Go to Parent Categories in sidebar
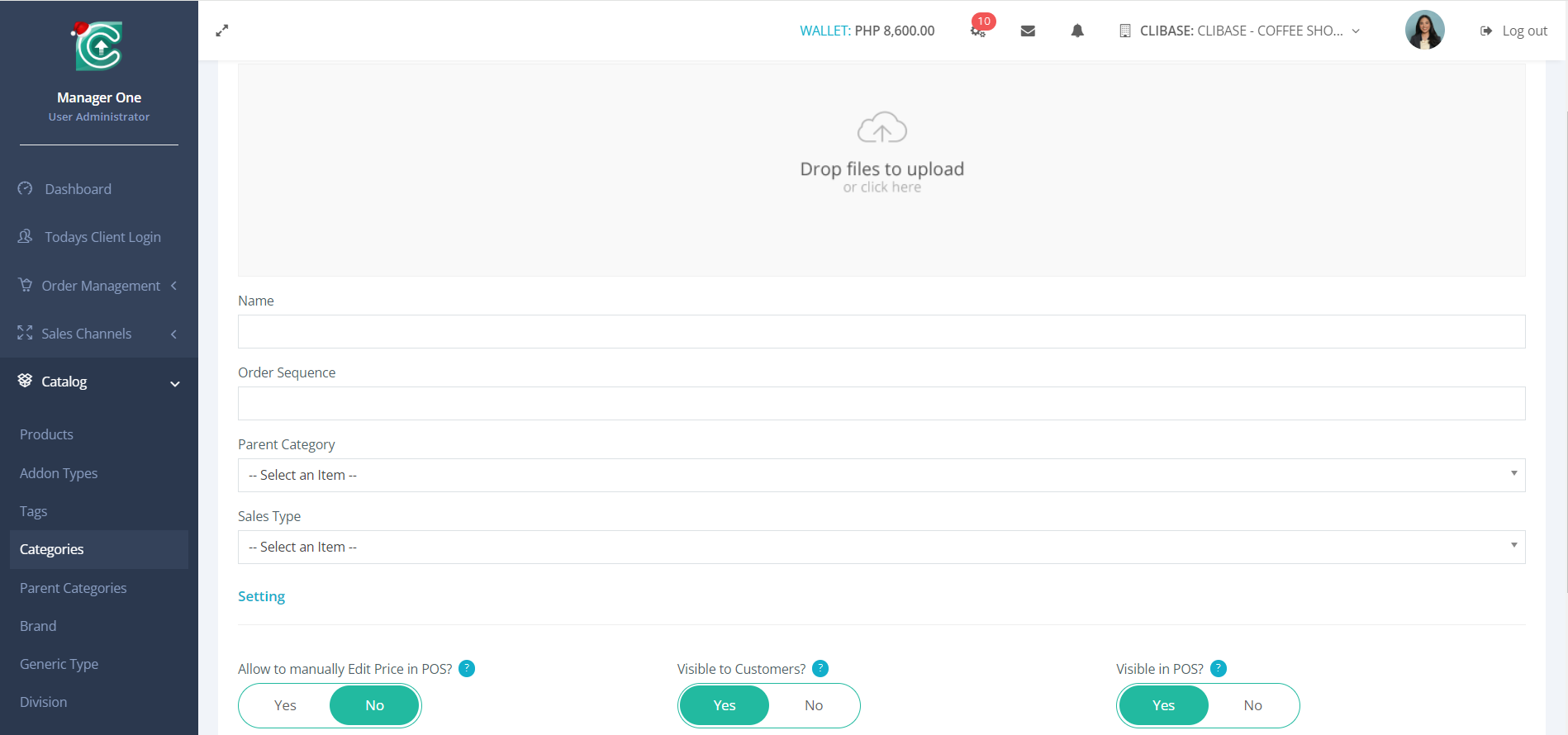The image size is (1568, 735). click(x=73, y=588)
